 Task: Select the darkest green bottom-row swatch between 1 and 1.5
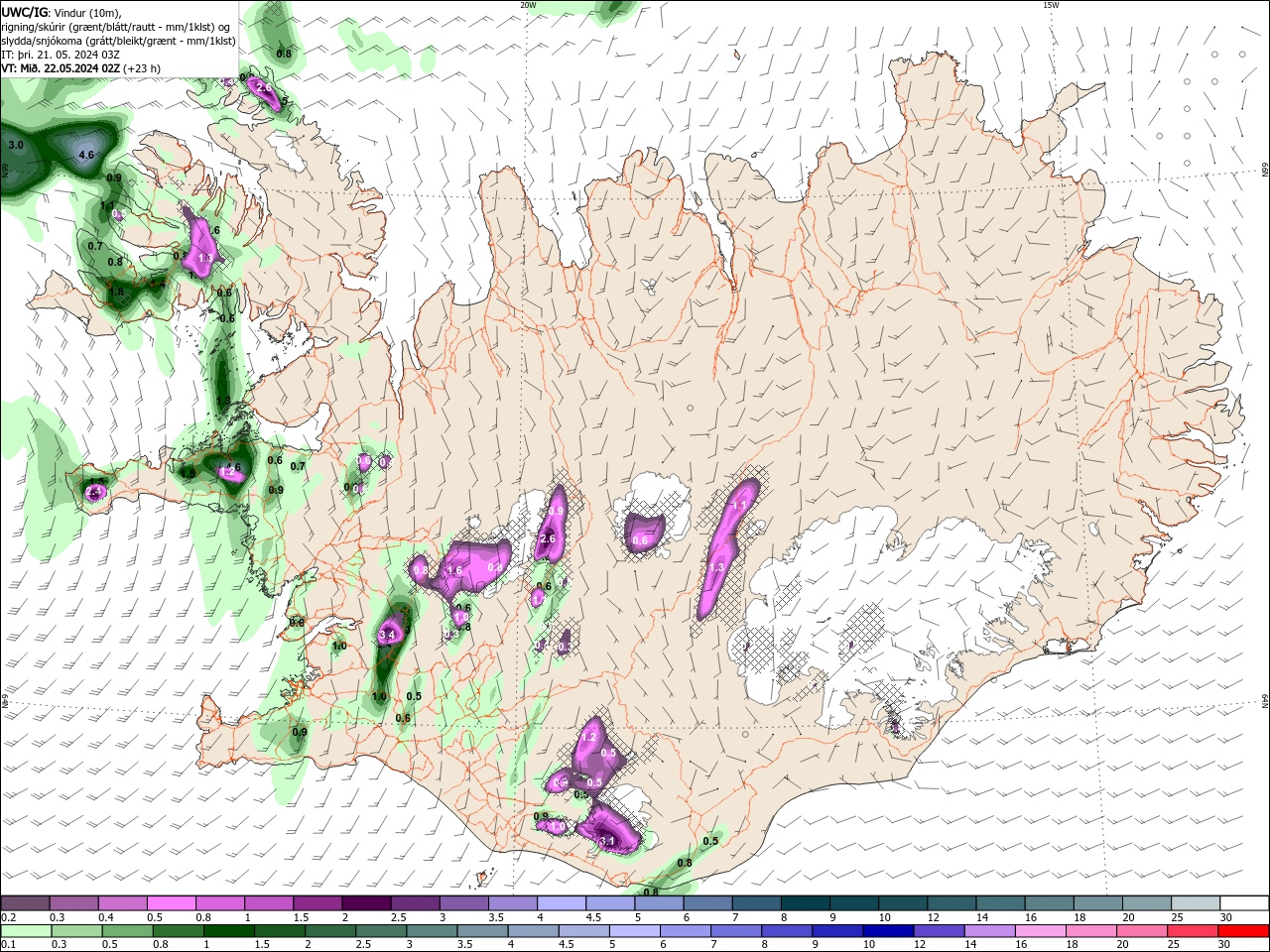[229, 931]
